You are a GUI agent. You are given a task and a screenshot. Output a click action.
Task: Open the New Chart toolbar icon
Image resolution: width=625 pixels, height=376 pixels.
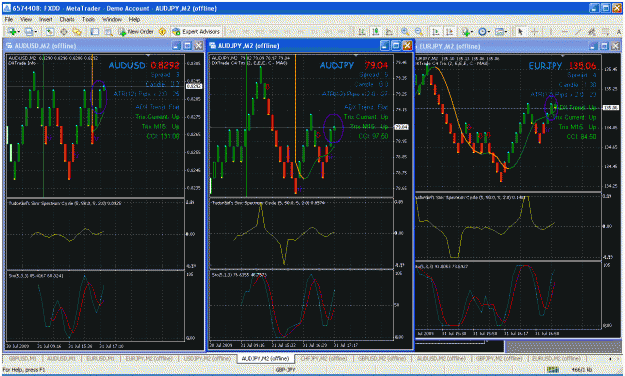tap(13, 31)
